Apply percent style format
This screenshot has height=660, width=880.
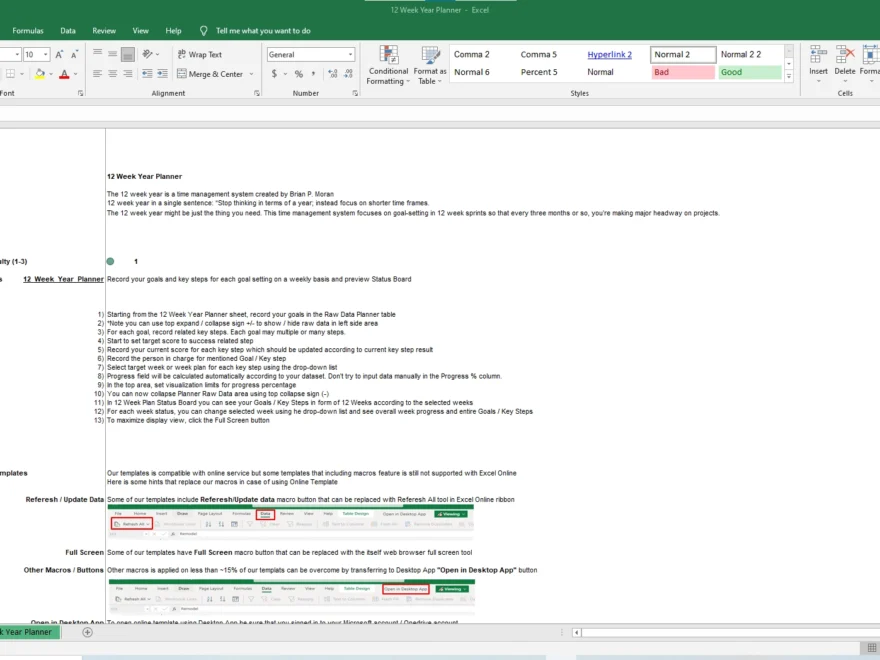pyautogui.click(x=298, y=74)
